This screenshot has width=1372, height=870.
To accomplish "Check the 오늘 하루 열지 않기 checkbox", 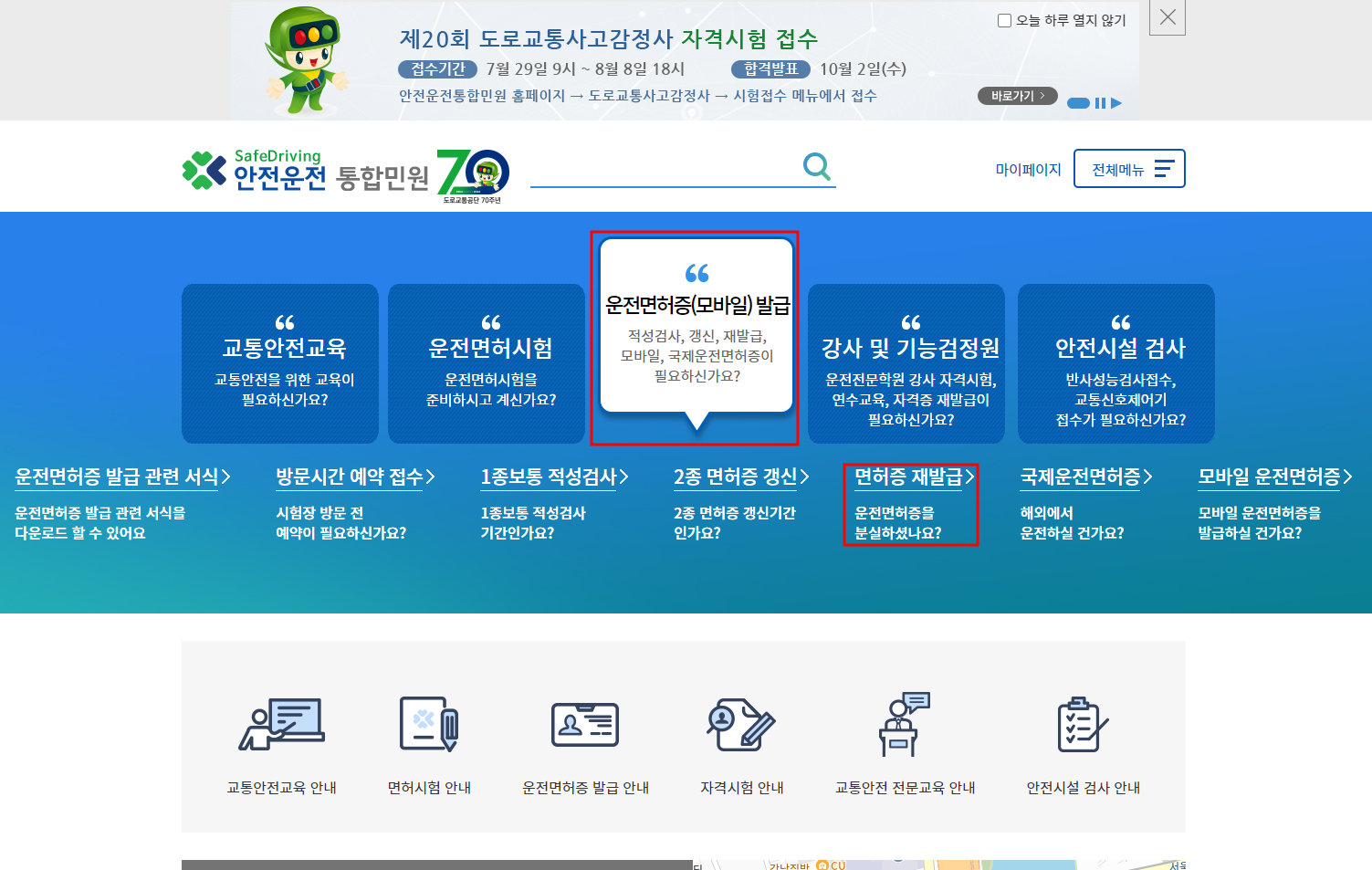I will (1004, 20).
